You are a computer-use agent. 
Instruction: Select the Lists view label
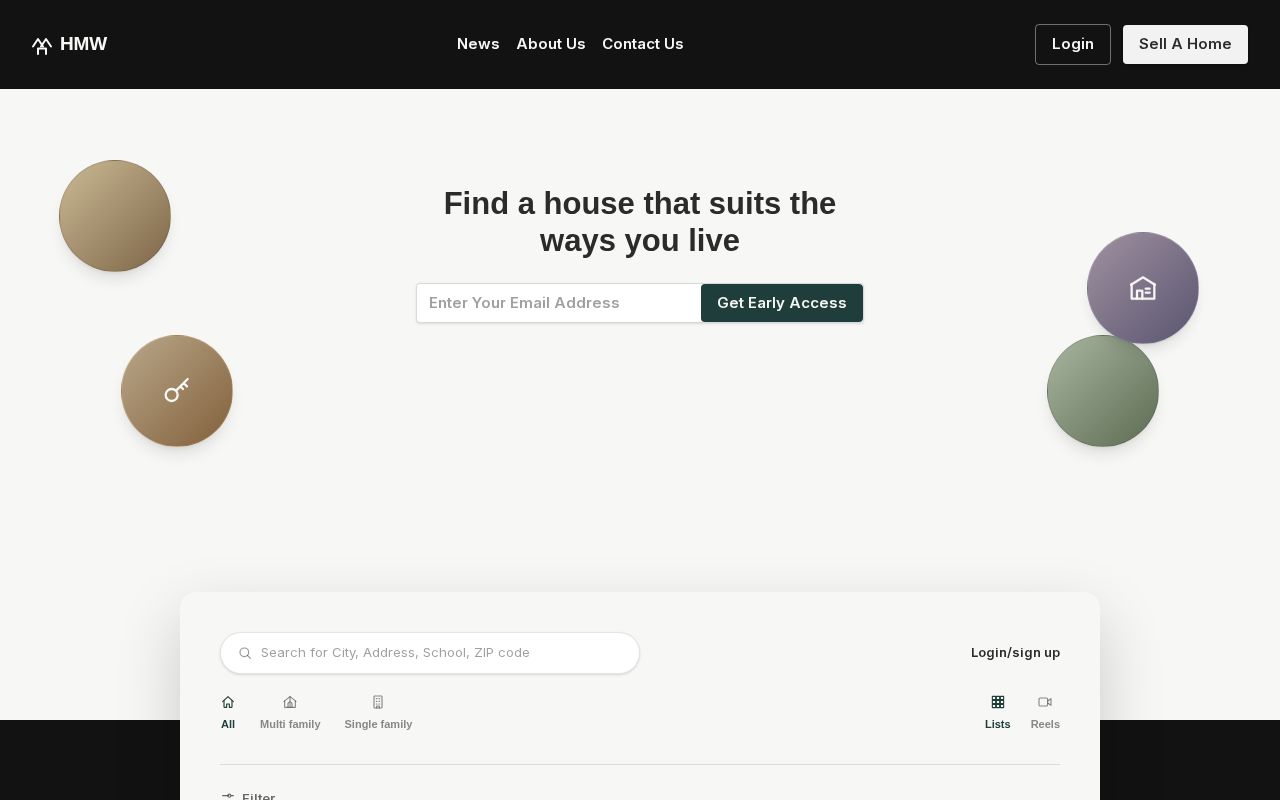(998, 724)
